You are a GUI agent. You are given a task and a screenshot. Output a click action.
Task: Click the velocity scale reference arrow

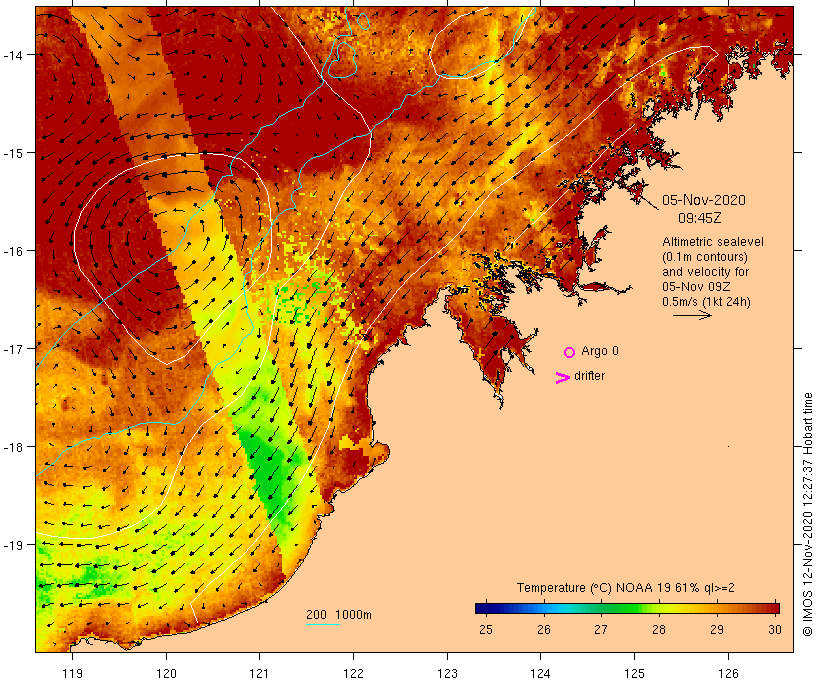pos(692,315)
